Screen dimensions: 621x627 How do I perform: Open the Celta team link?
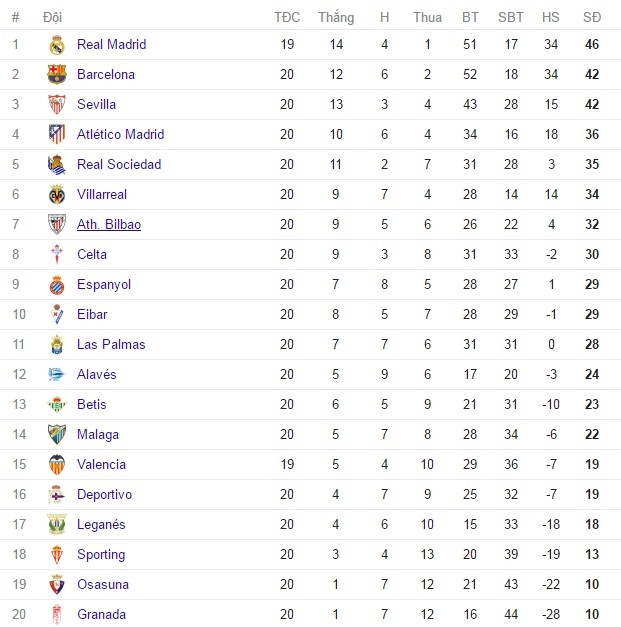[x=92, y=254]
